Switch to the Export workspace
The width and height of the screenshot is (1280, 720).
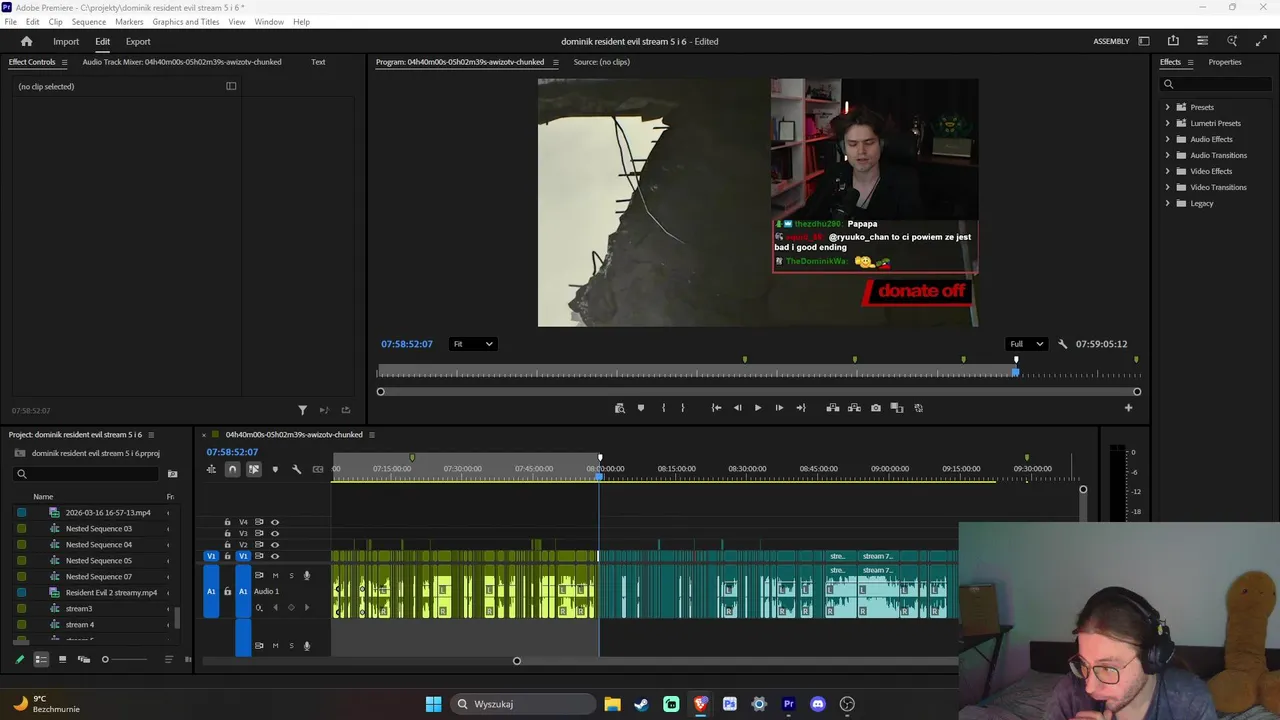(138, 41)
